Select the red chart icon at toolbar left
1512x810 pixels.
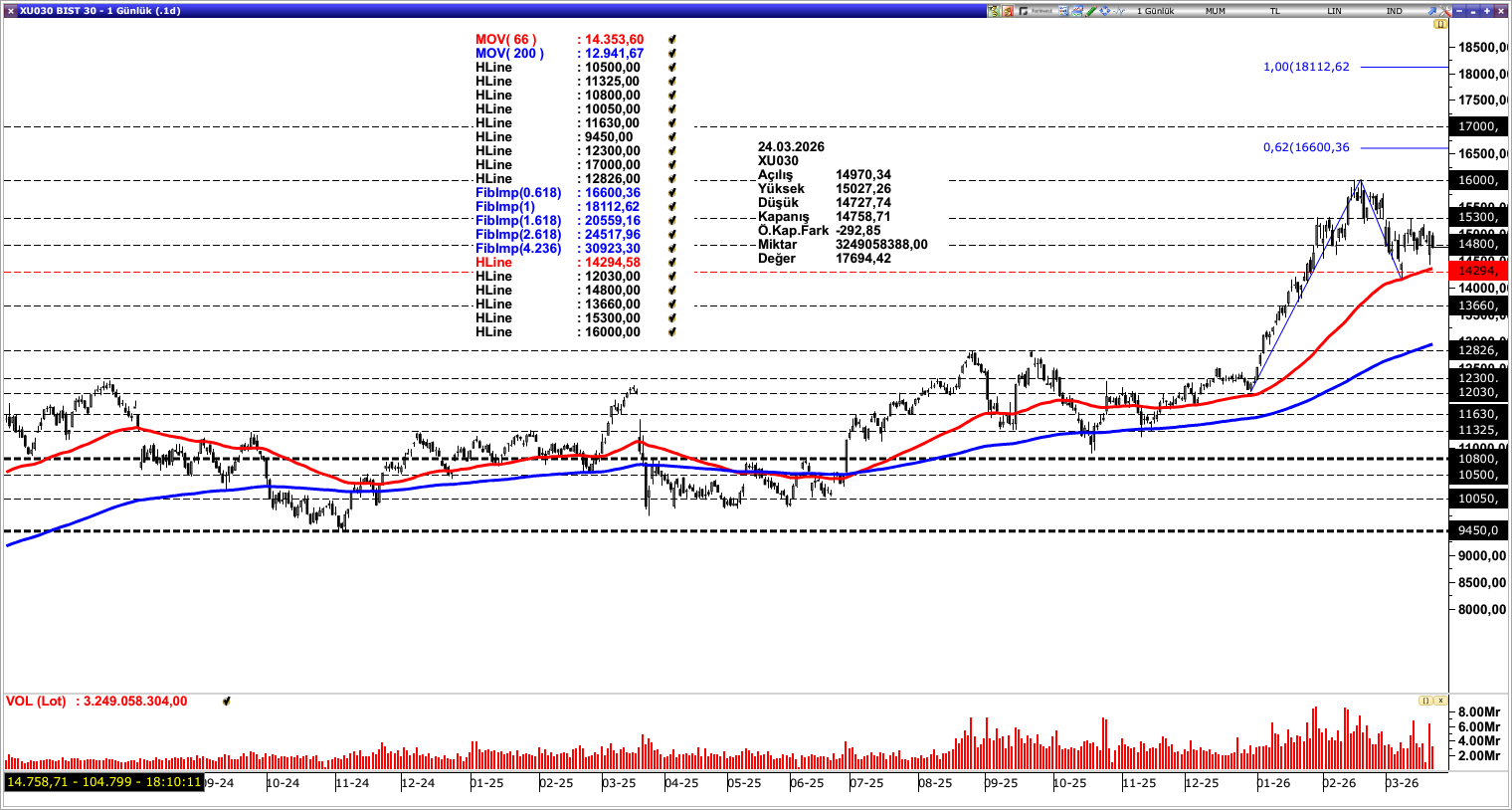1007,9
